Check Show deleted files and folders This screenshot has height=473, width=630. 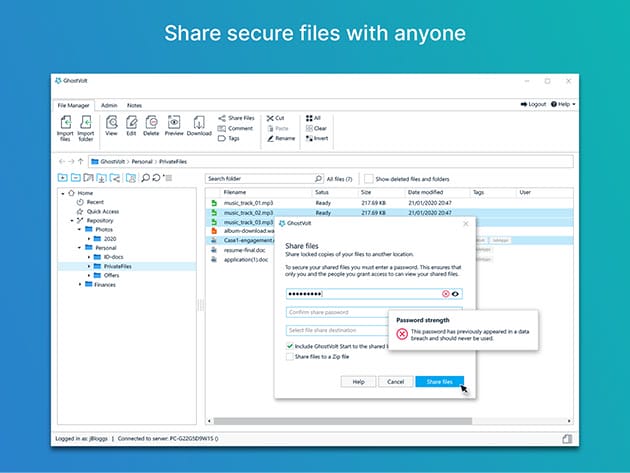coord(368,179)
